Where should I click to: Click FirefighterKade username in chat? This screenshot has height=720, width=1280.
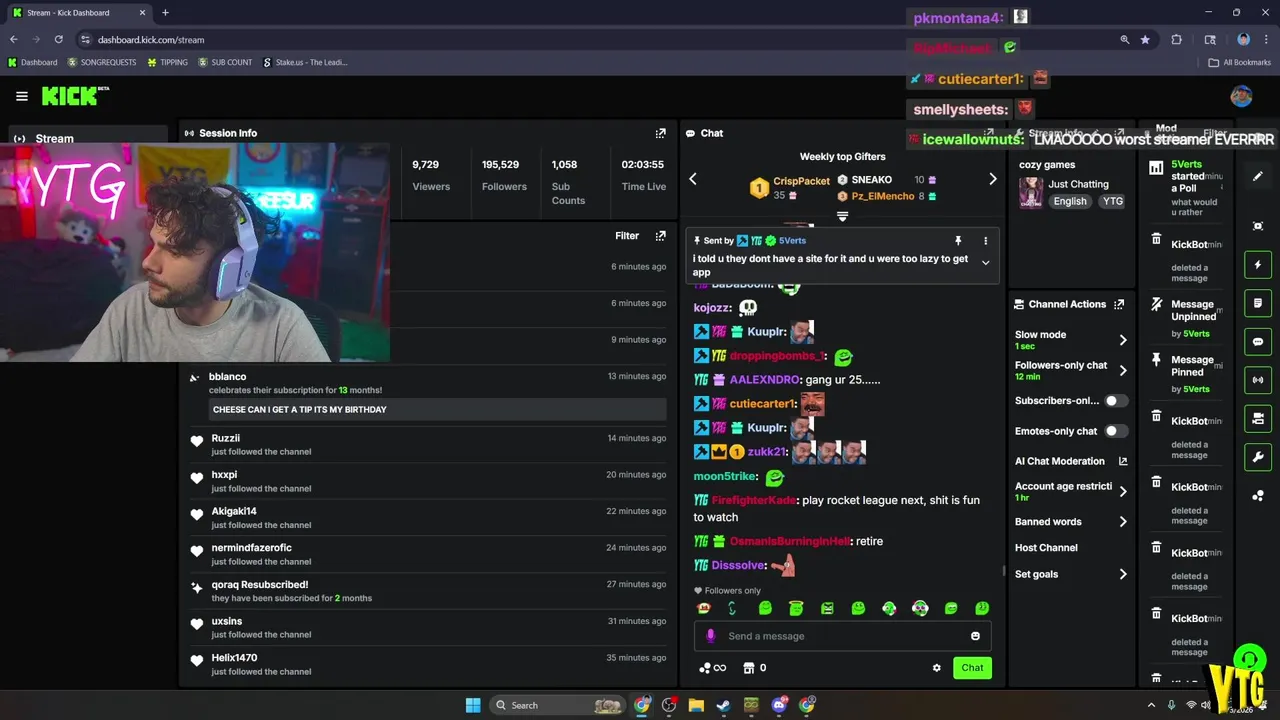click(x=754, y=500)
